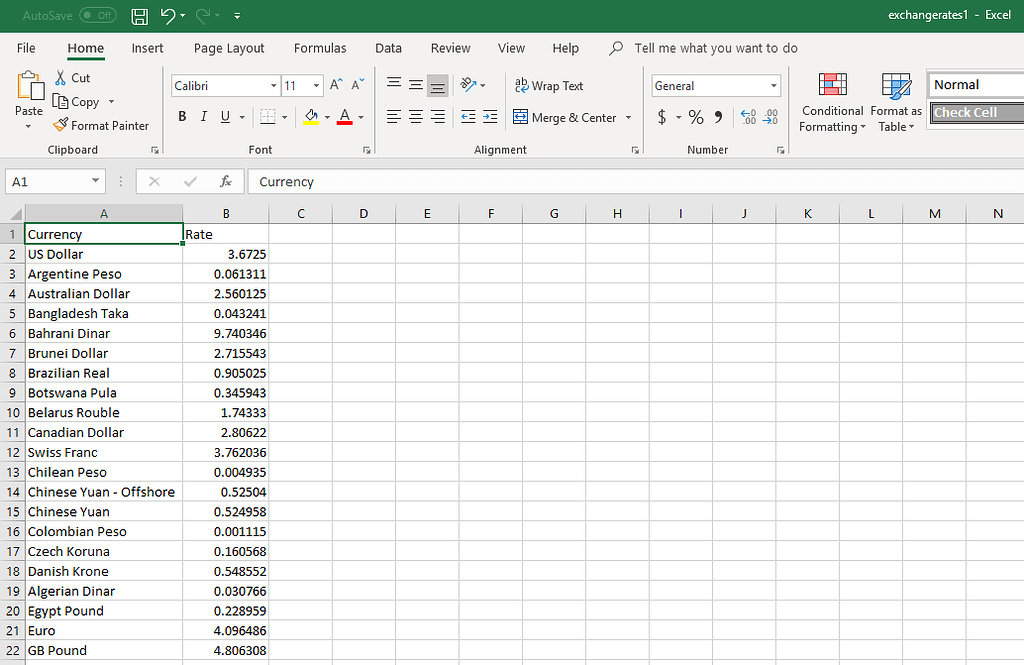Apply the Percent Style format
The image size is (1024, 665).
pyautogui.click(x=696, y=117)
